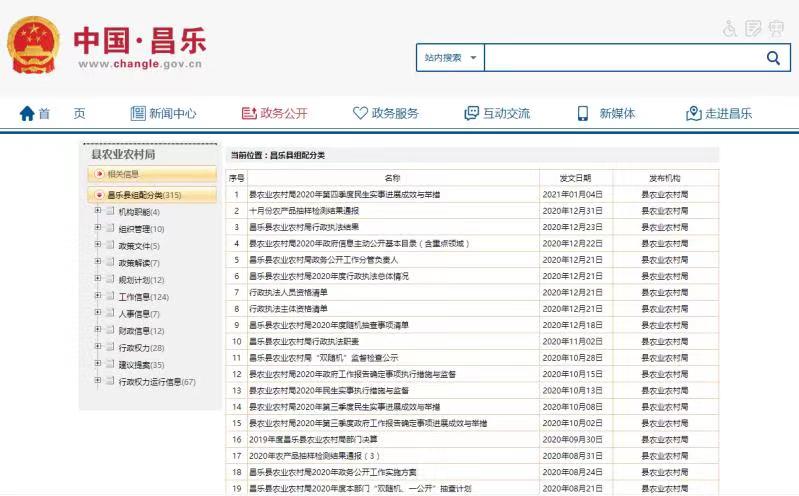Viewport: 799px width, 496px height.
Task: Go to the 政务服务 menu
Action: [x=385, y=114]
